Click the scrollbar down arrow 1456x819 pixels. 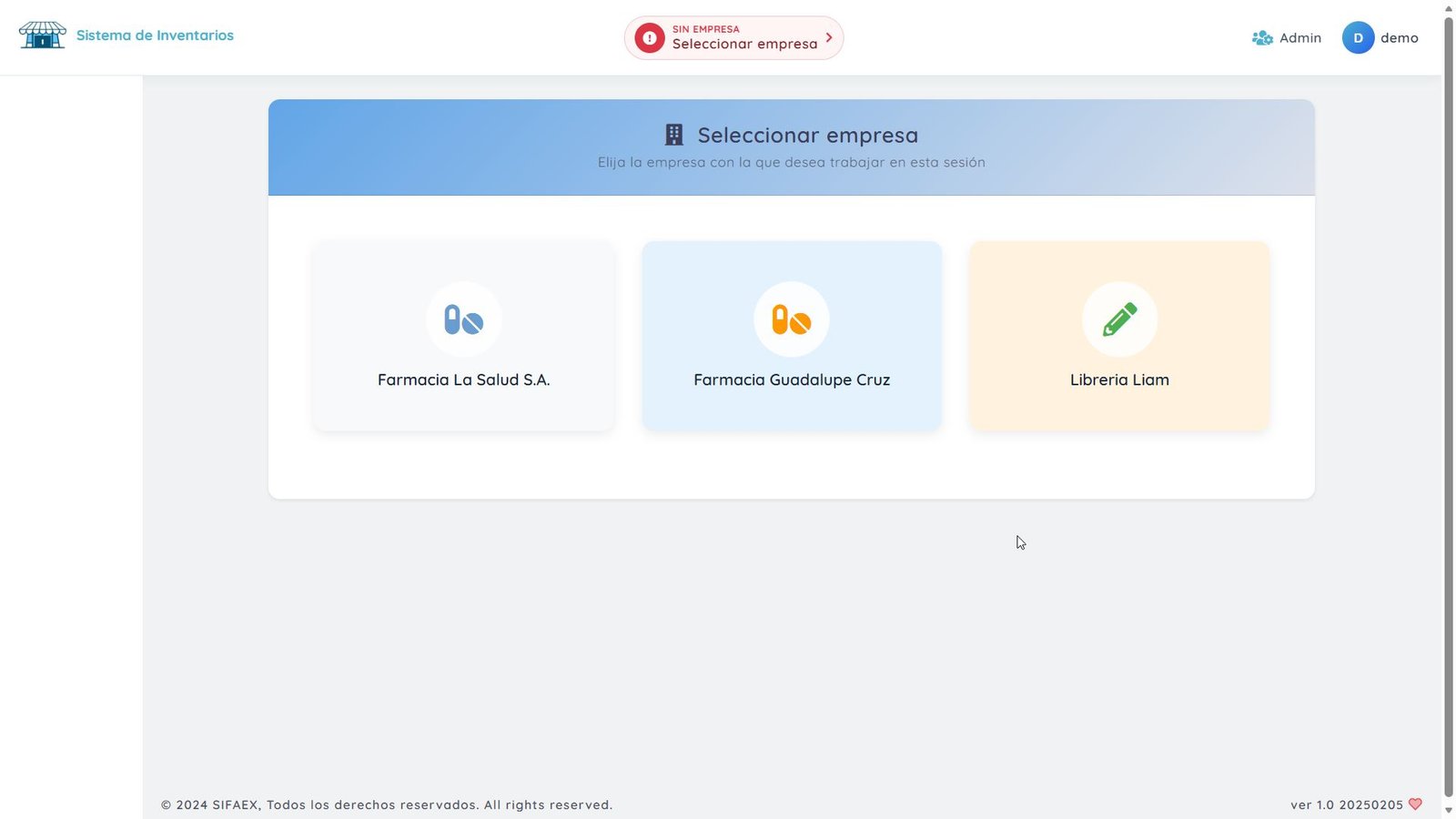pos(1449,811)
